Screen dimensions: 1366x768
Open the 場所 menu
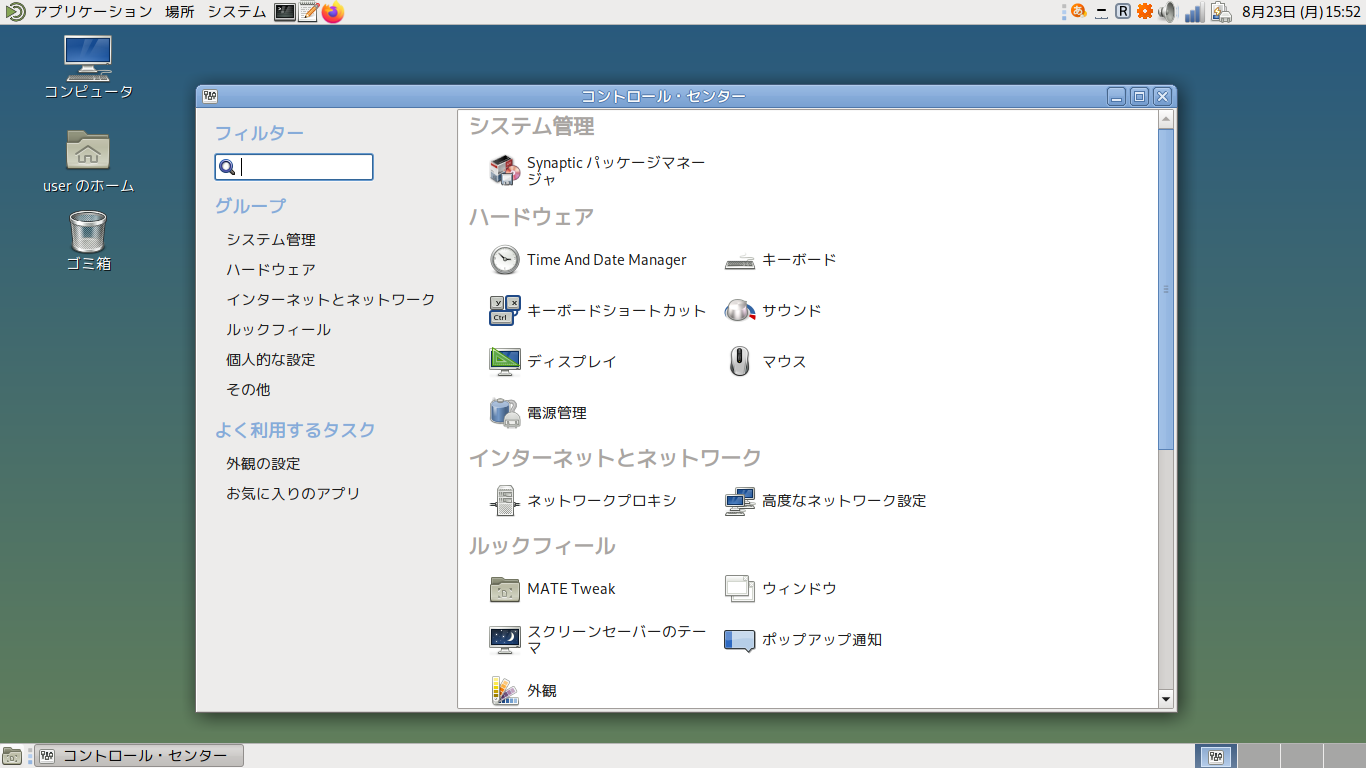tap(180, 12)
